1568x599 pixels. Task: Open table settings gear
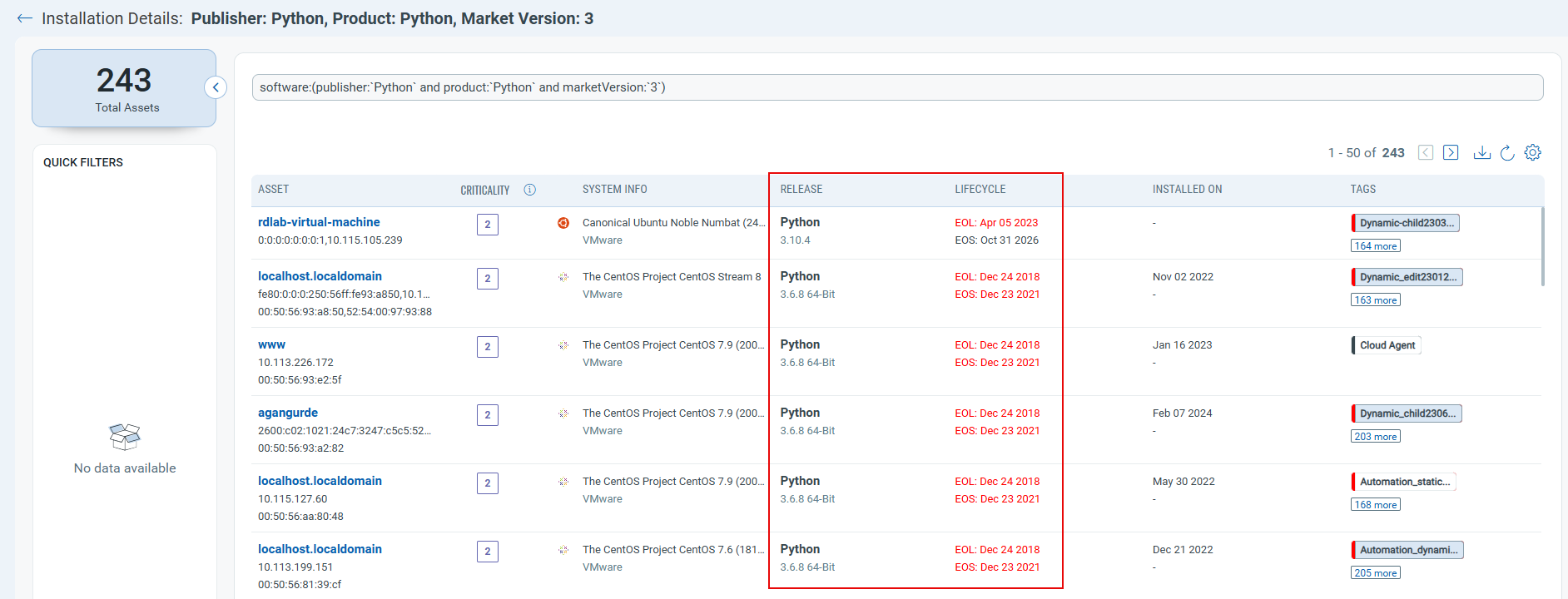[1532, 152]
